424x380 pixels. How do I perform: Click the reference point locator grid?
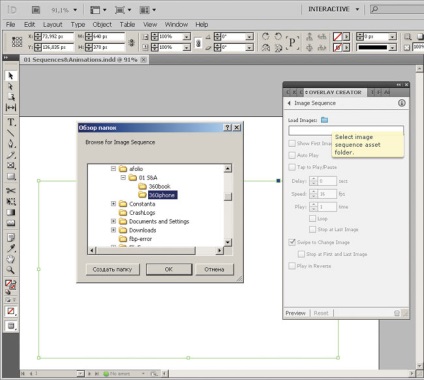tap(17, 42)
